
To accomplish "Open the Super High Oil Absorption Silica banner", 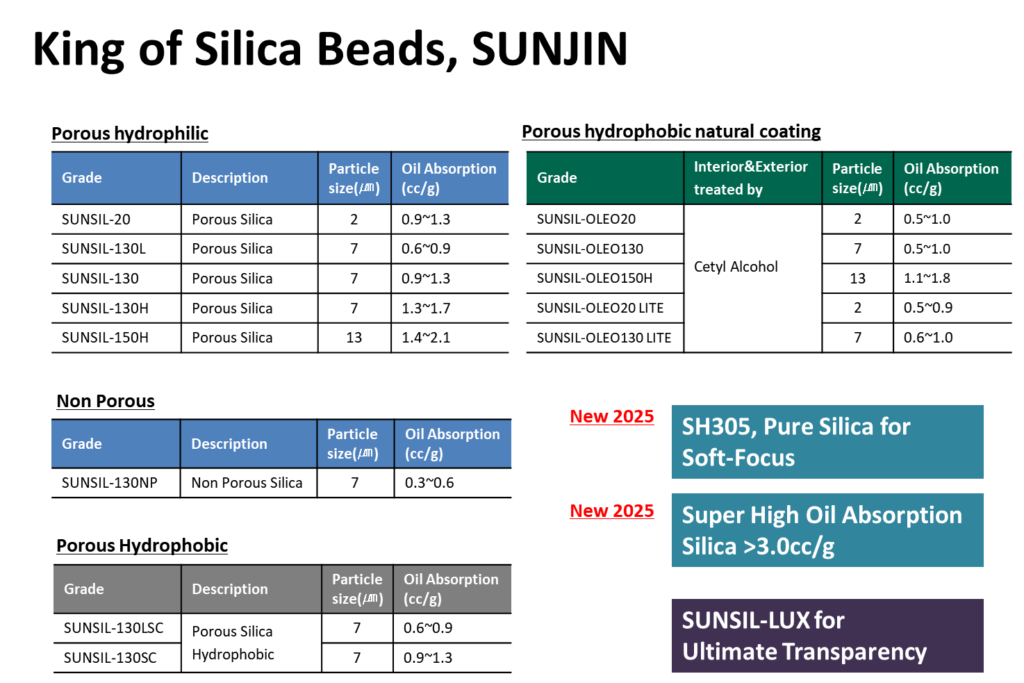I will [827, 531].
